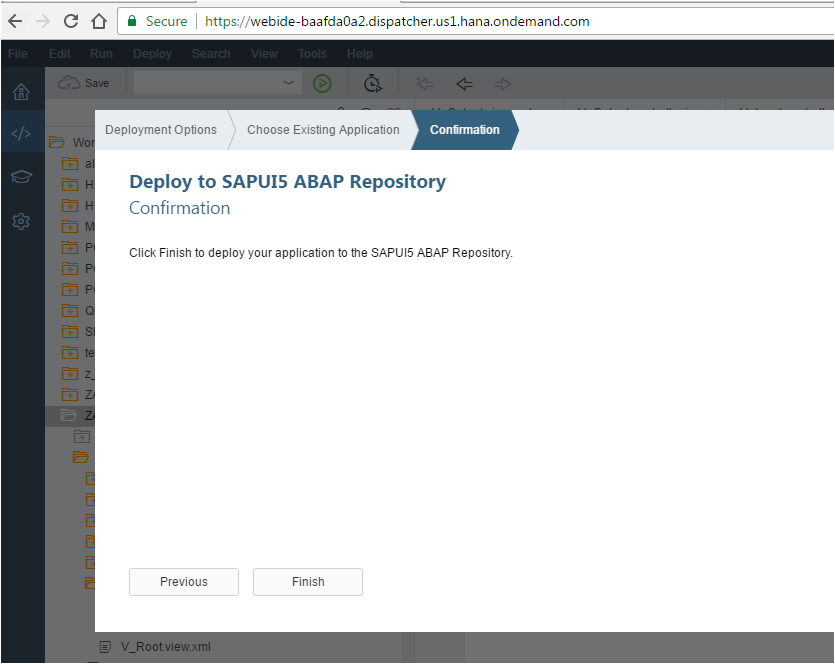835x664 pixels.
Task: Expand the folder starting with 'te'
Action: [x=70, y=353]
